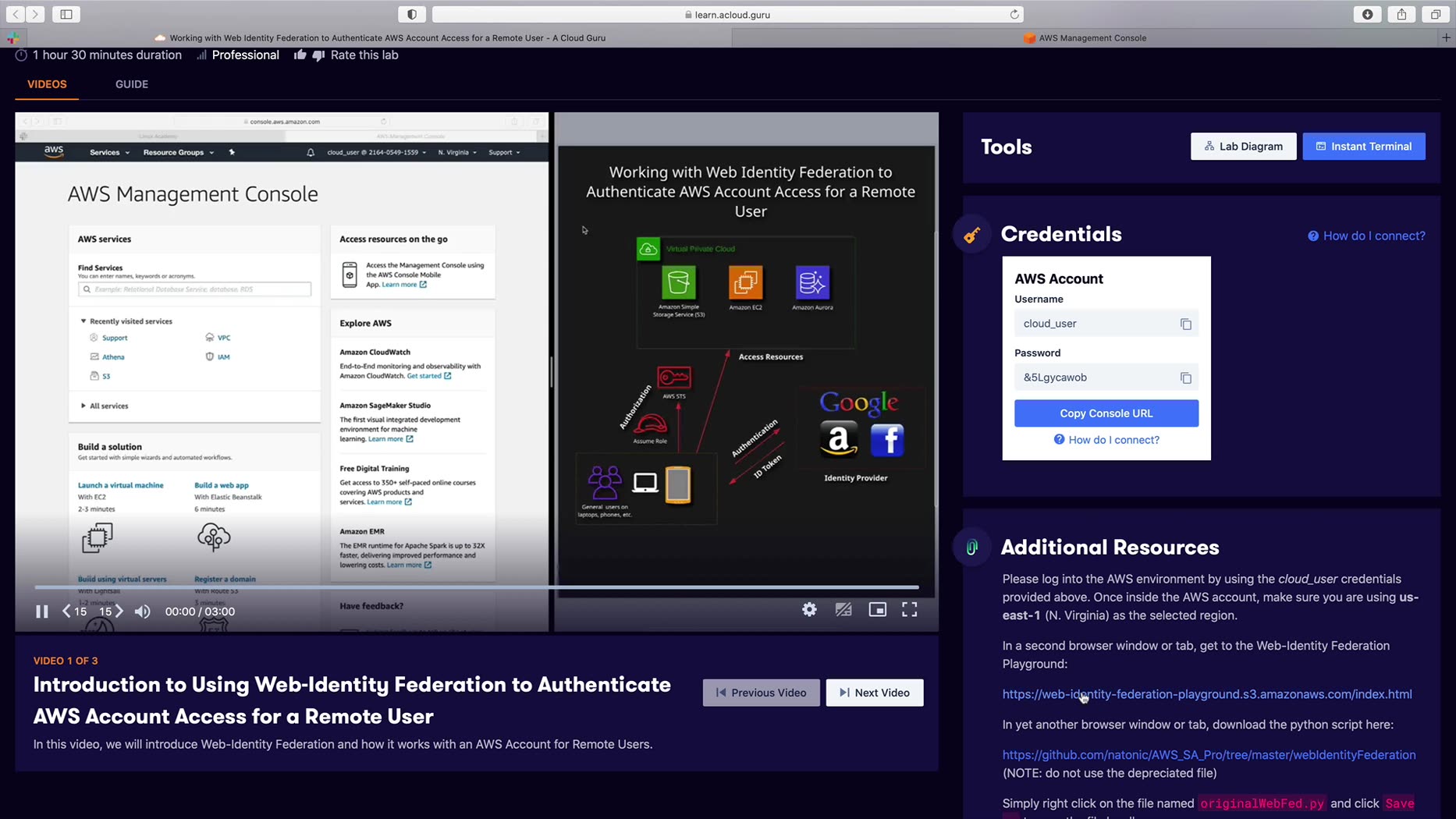Click Build a web app link in video
The width and height of the screenshot is (1456, 819).
coord(222,485)
